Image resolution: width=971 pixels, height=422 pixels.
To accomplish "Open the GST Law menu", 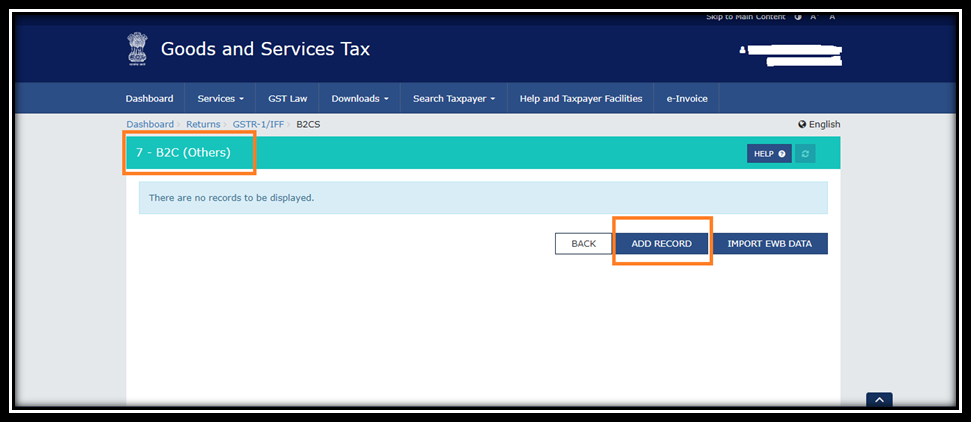I will [x=287, y=99].
